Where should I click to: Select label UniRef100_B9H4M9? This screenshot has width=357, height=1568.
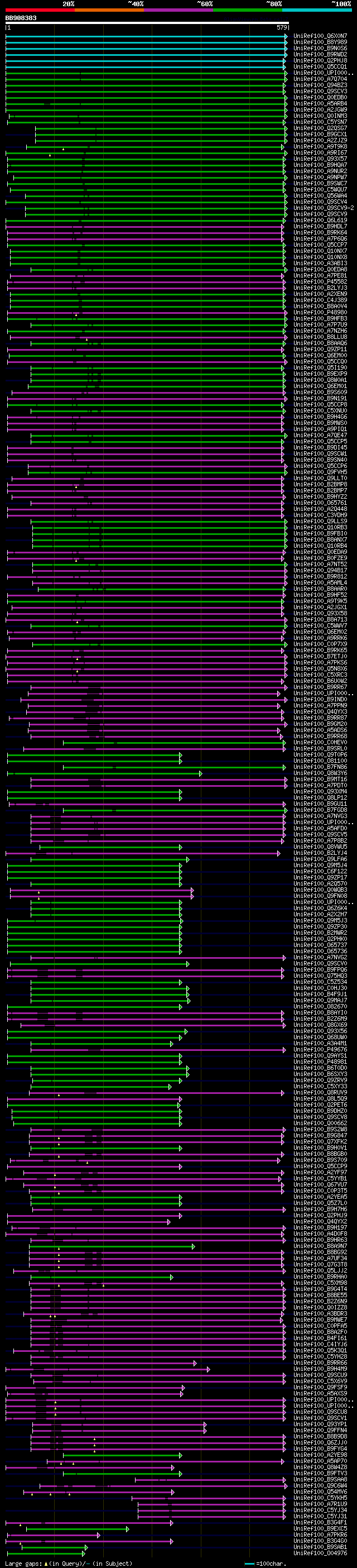pyautogui.click(x=321, y=1369)
